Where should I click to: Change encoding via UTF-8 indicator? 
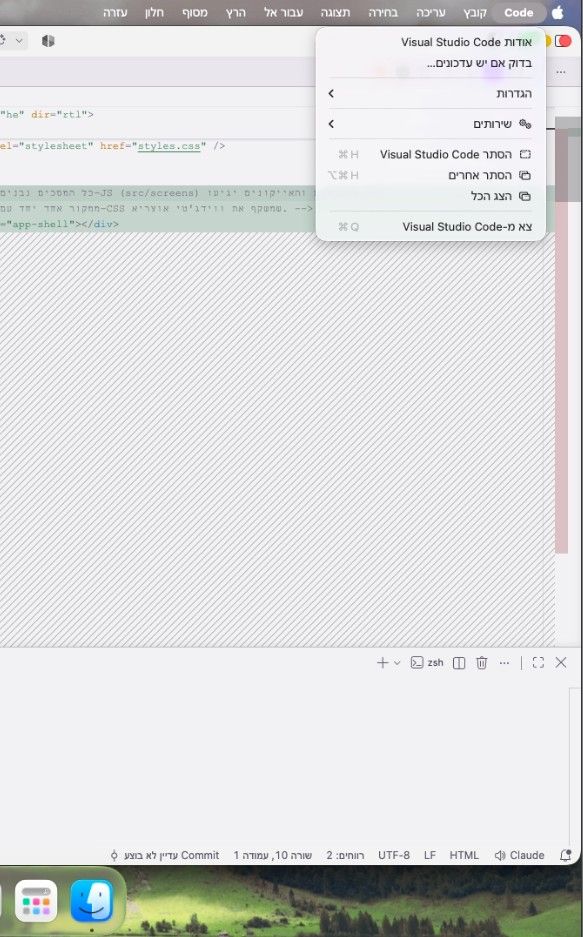point(394,855)
